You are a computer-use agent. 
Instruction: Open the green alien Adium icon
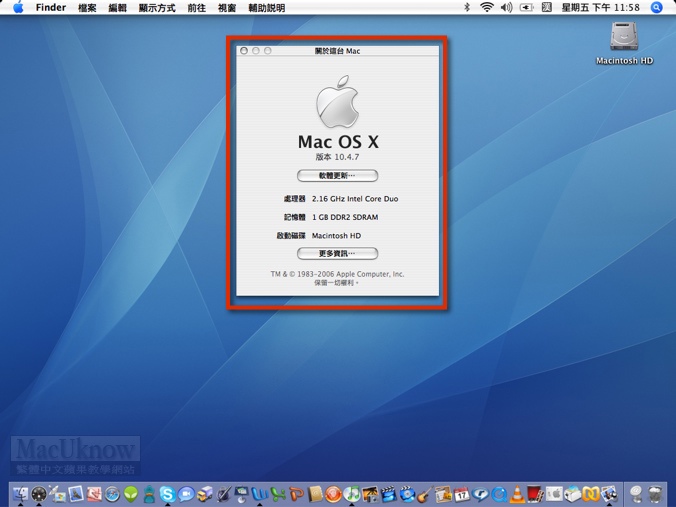(x=131, y=494)
